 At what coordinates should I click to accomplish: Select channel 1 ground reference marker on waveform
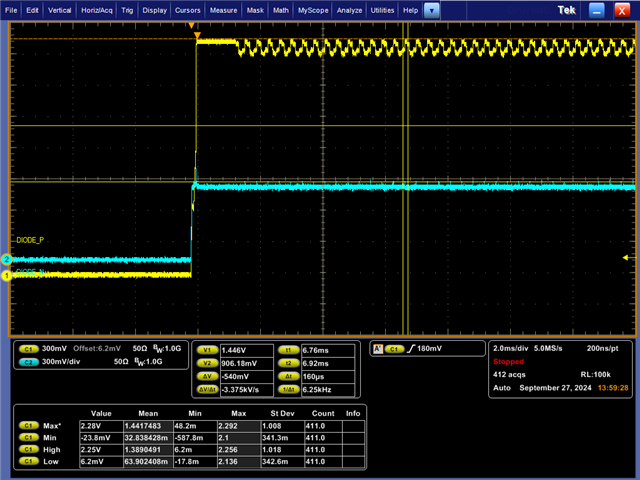click(6, 275)
